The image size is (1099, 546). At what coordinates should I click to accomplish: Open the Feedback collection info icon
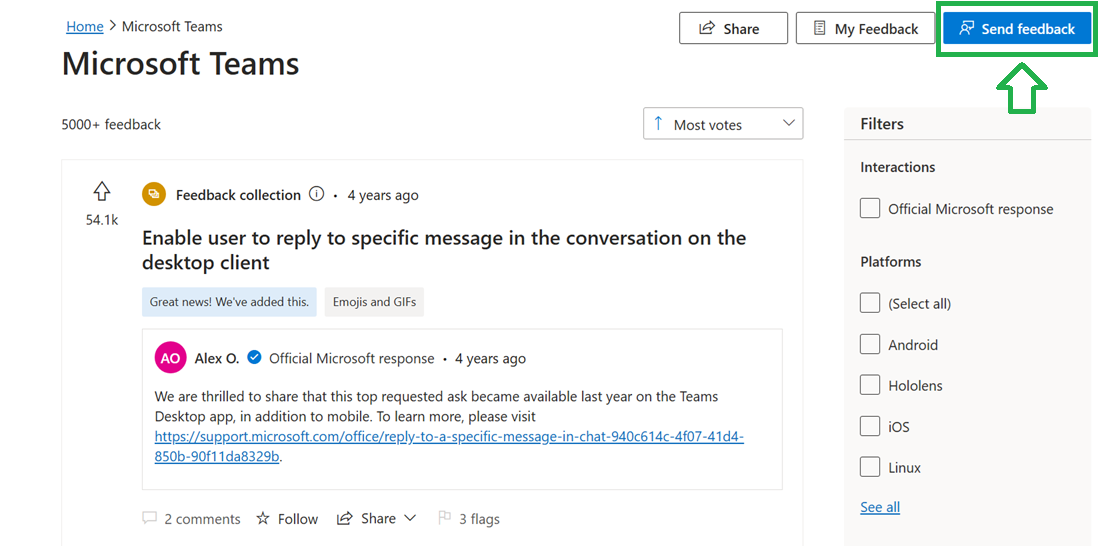(x=317, y=195)
